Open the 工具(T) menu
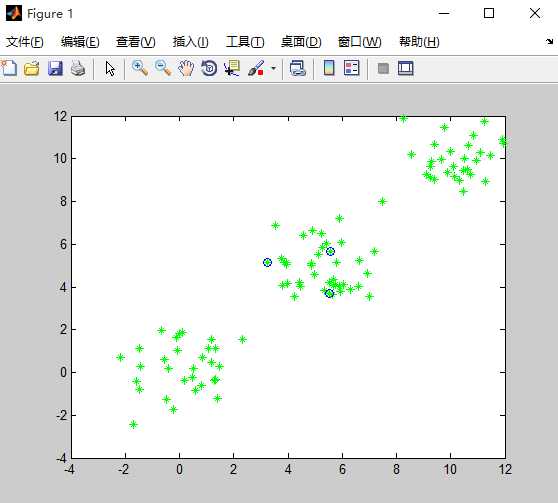 [245, 42]
